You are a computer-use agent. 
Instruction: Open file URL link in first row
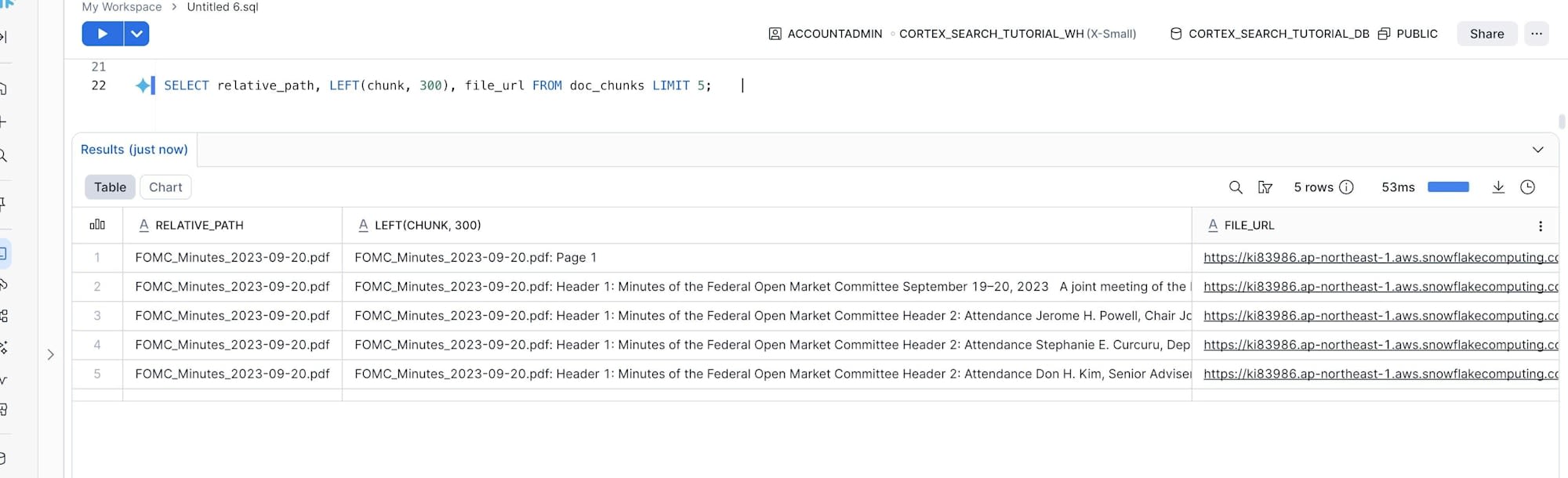1380,258
